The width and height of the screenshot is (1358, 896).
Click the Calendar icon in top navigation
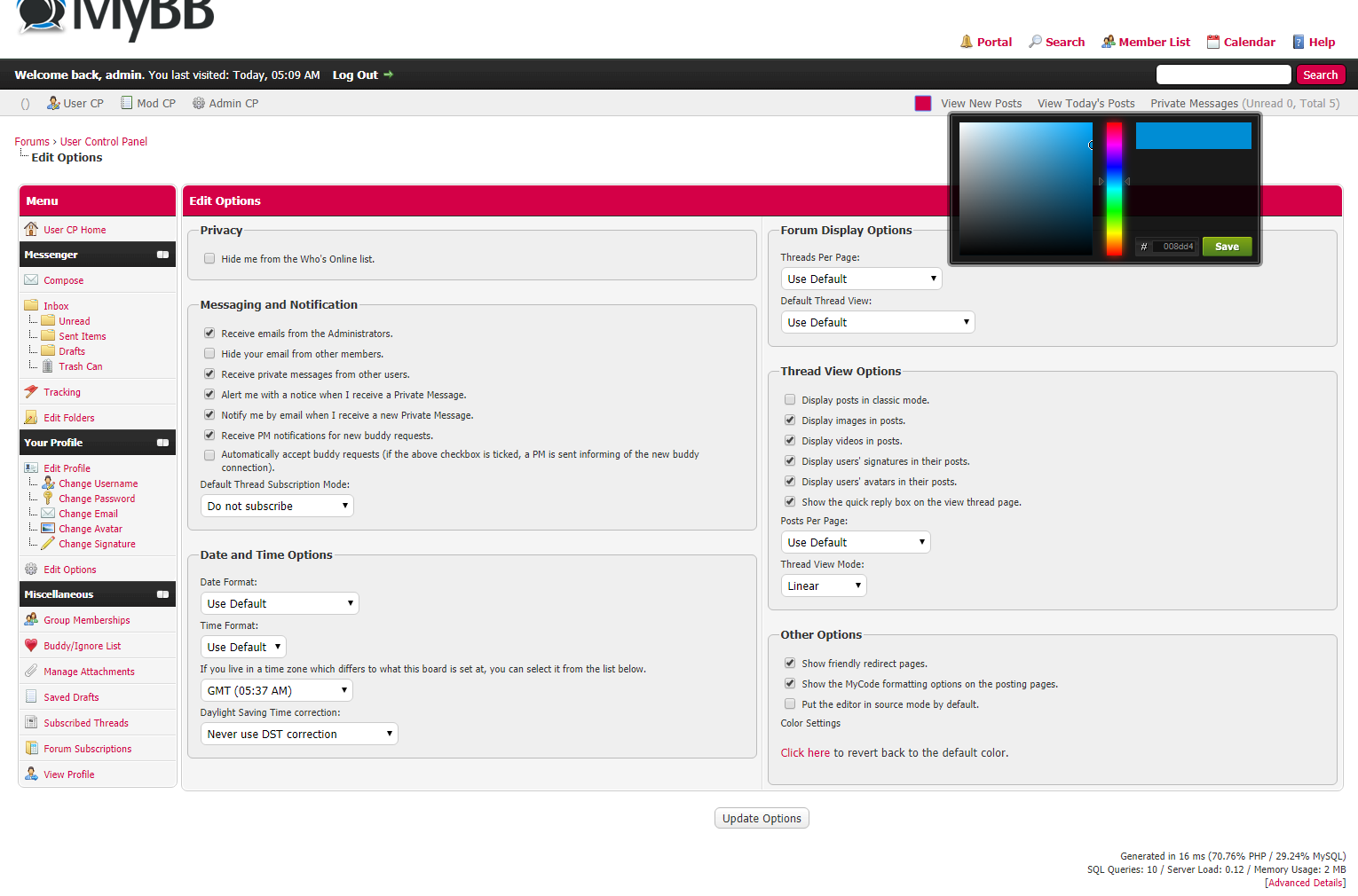tap(1212, 42)
